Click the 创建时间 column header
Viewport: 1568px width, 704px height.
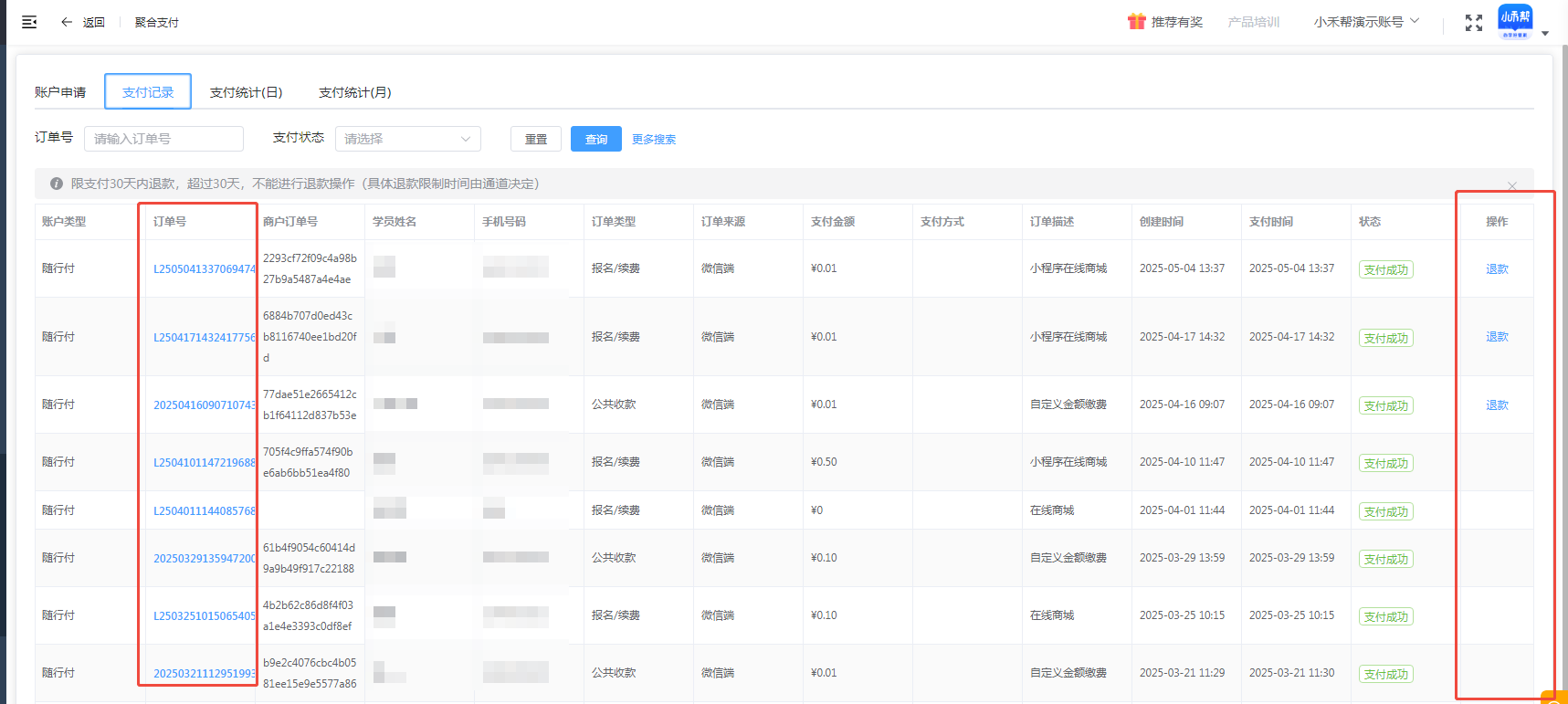tap(1162, 222)
